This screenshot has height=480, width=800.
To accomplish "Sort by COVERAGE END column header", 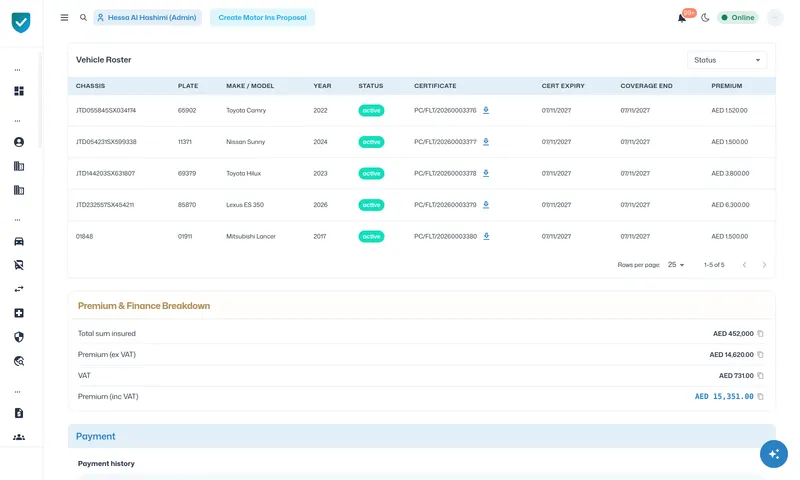I will 646,86.
